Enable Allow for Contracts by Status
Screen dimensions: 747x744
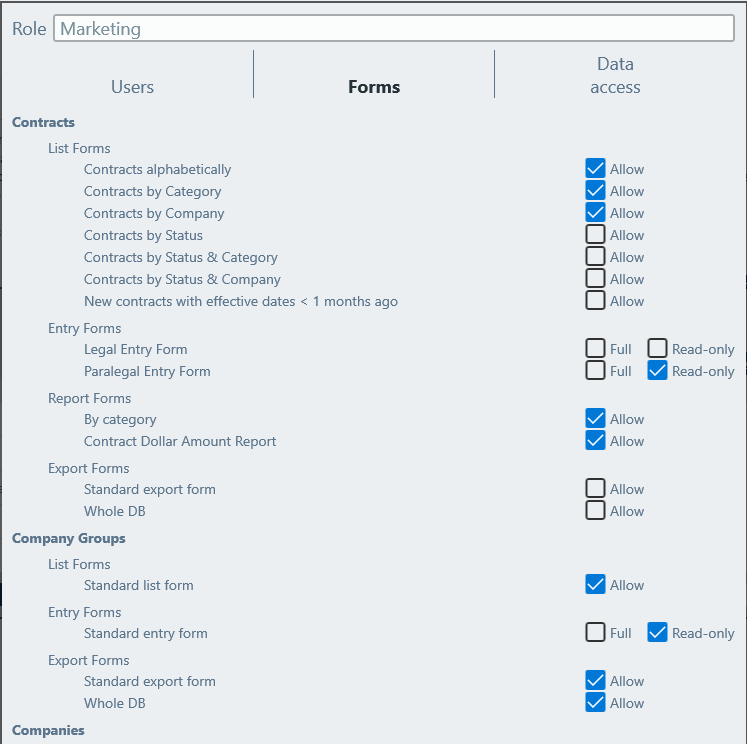pos(596,235)
